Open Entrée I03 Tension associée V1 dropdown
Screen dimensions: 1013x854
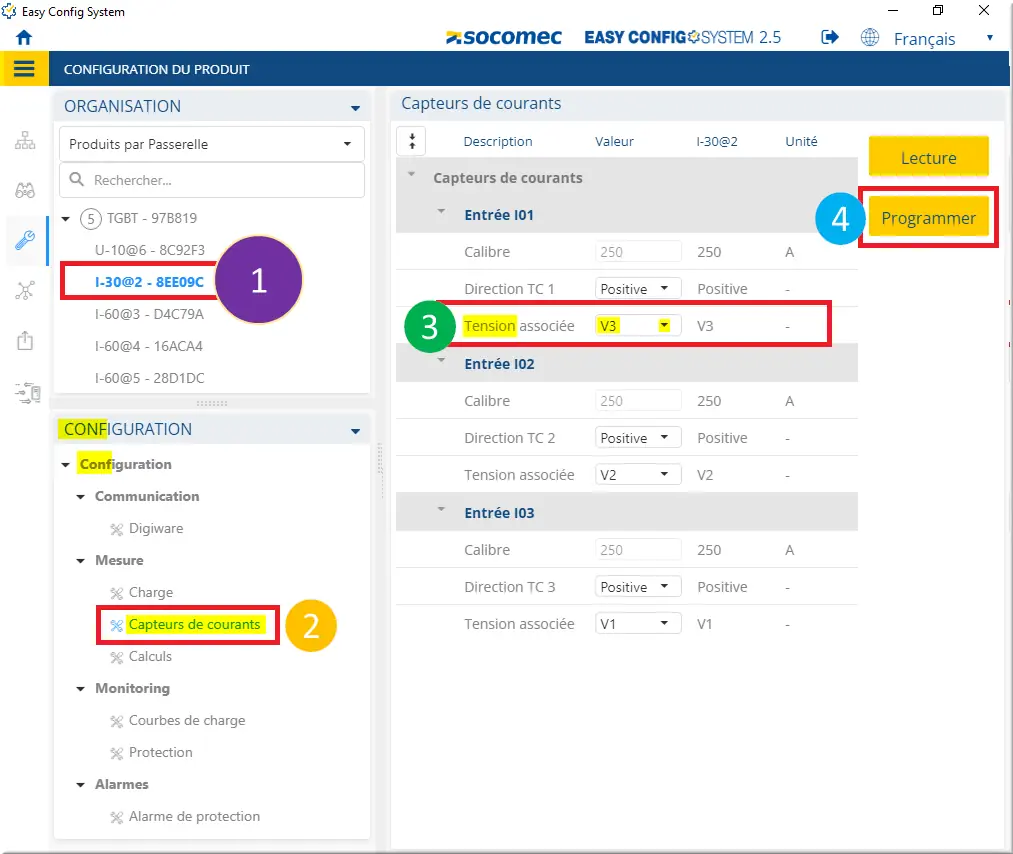tap(637, 623)
